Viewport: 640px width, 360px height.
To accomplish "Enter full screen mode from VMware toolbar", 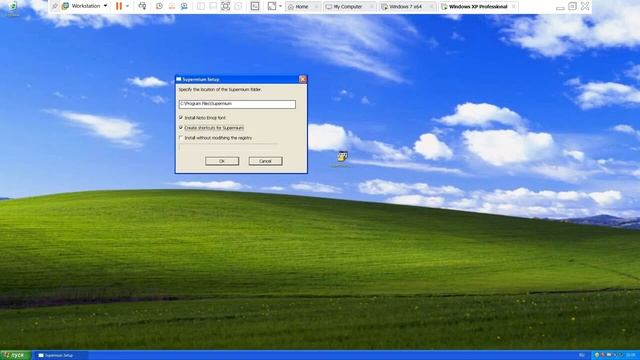I will click(x=225, y=6).
